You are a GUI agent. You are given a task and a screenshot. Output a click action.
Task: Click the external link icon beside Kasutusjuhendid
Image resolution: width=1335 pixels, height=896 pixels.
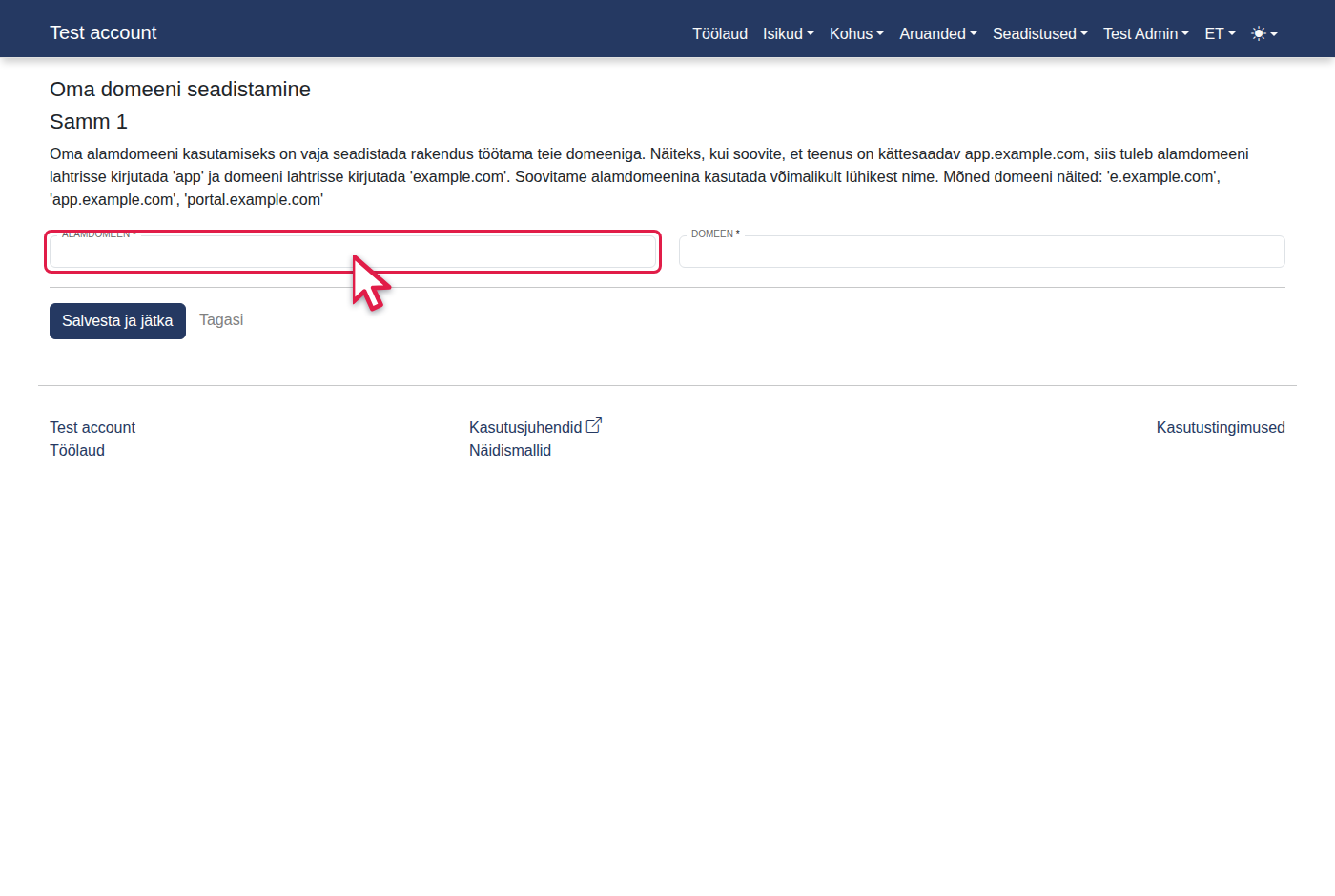(594, 426)
